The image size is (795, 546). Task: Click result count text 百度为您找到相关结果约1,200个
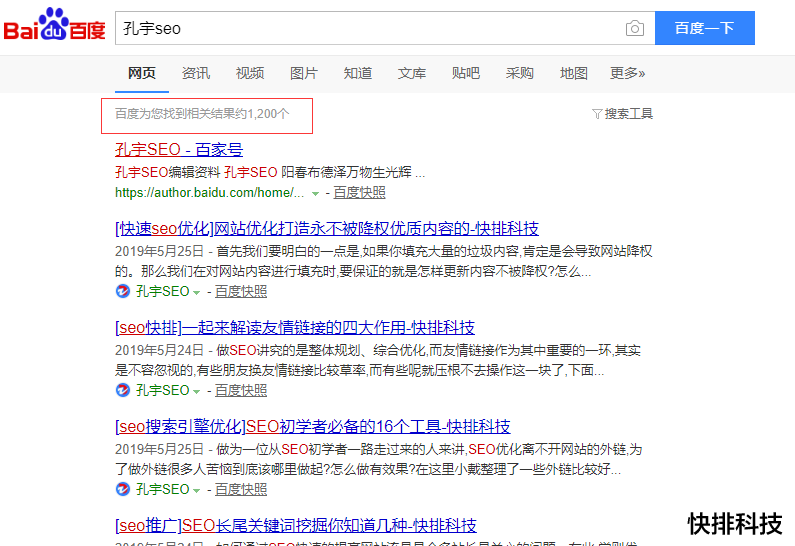202,114
